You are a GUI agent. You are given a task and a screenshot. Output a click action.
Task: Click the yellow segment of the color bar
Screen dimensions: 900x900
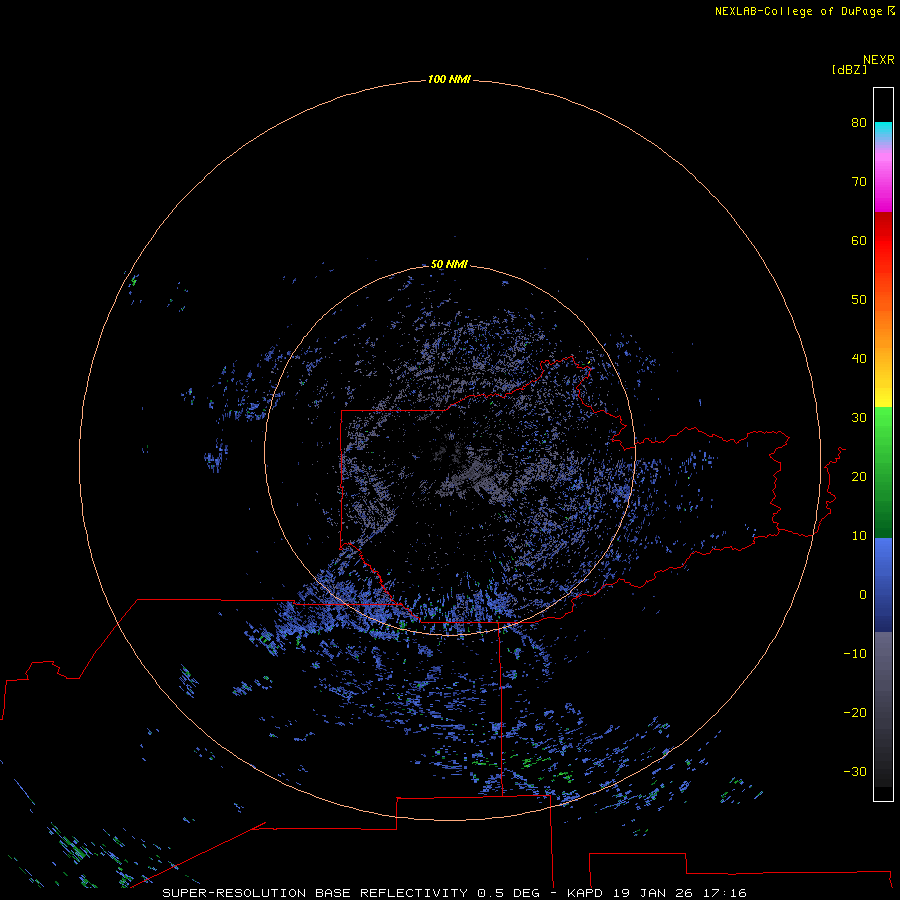[x=883, y=394]
